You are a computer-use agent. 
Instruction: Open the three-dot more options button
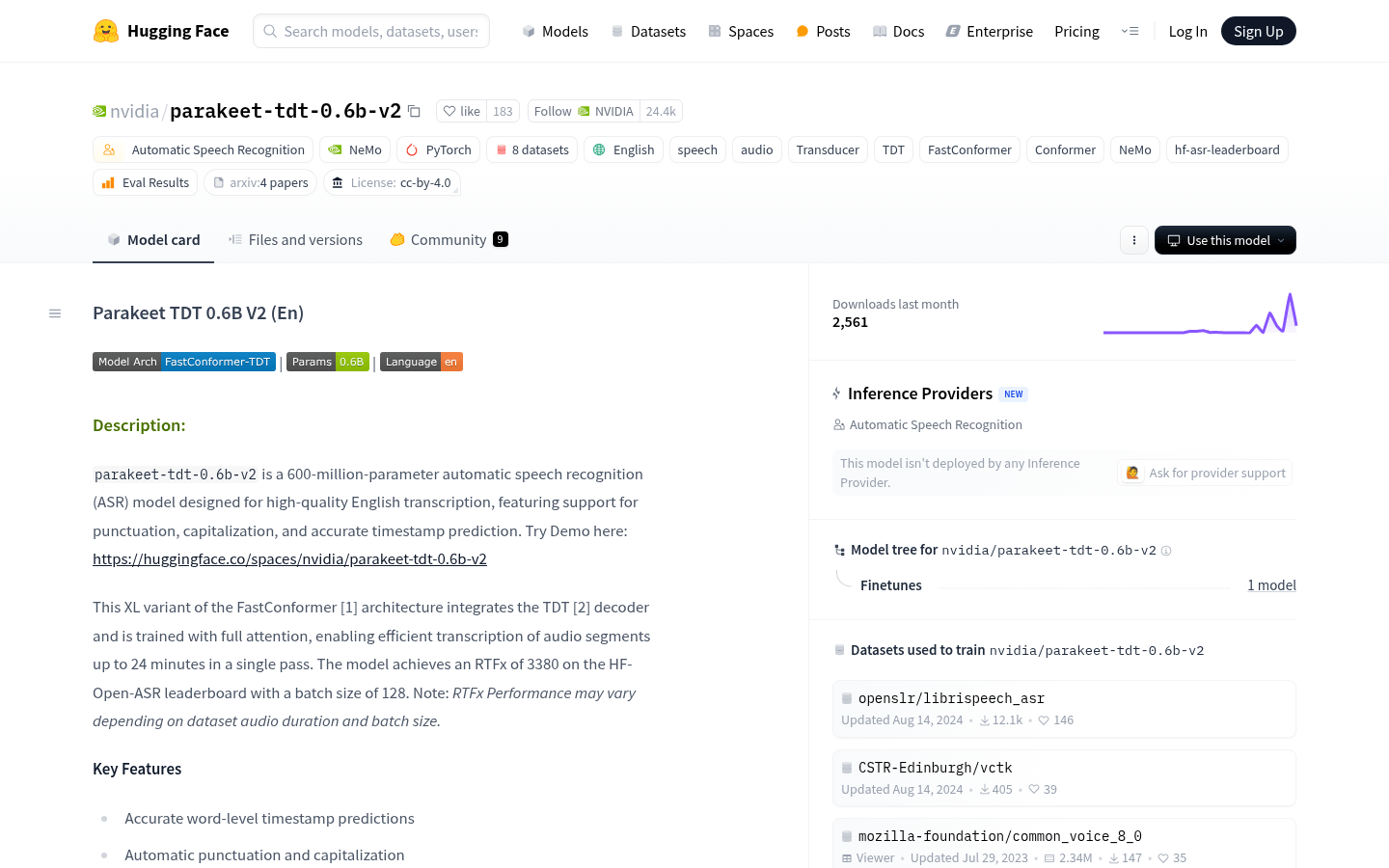(x=1134, y=240)
